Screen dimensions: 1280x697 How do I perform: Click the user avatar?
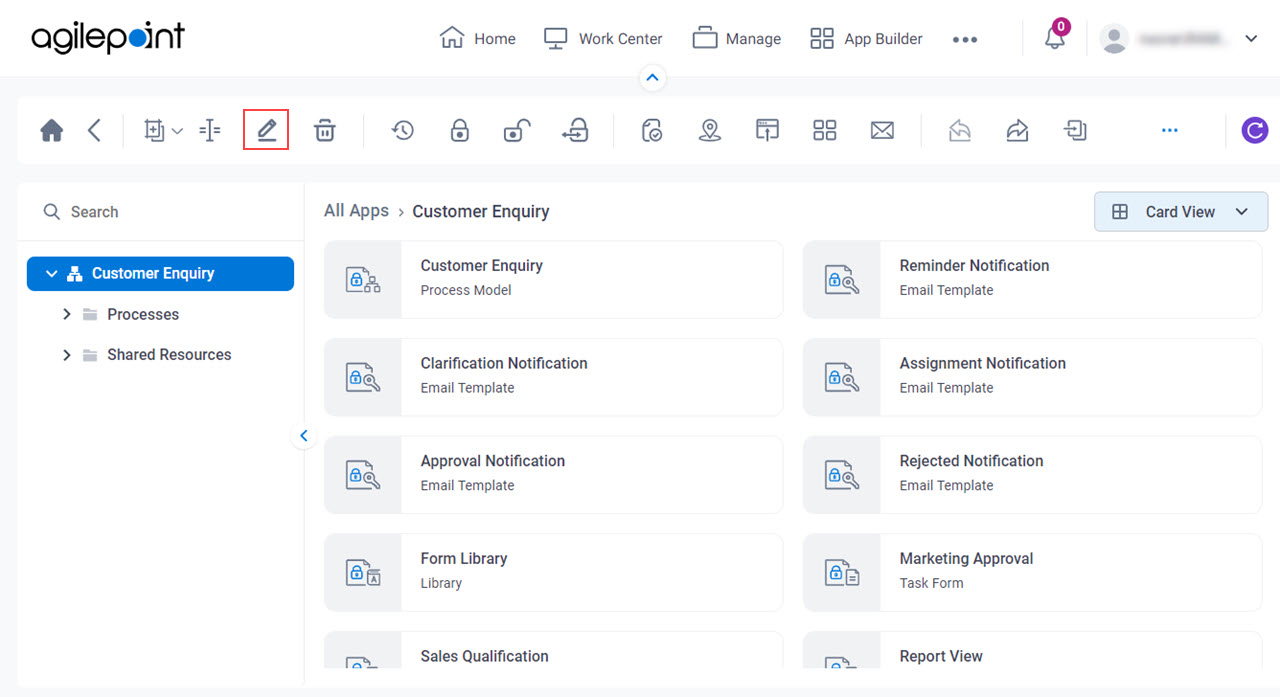click(x=1113, y=38)
